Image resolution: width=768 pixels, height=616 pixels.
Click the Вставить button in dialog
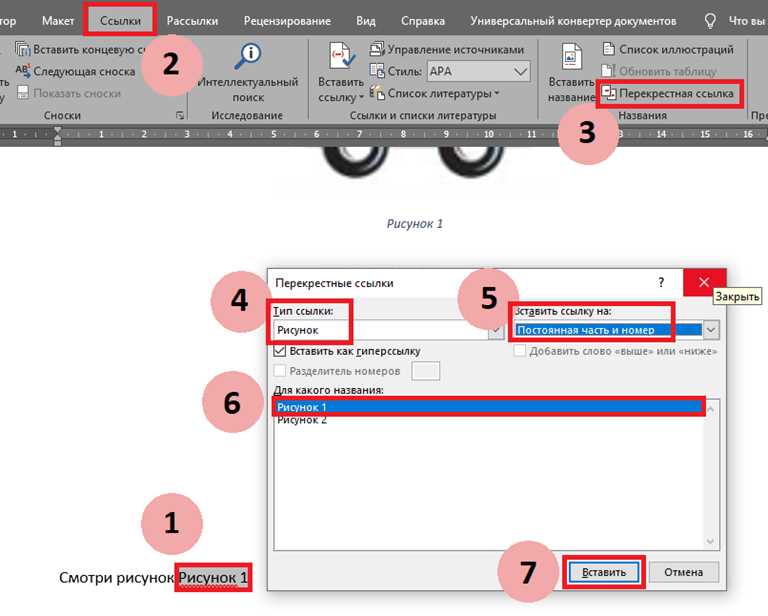603,572
